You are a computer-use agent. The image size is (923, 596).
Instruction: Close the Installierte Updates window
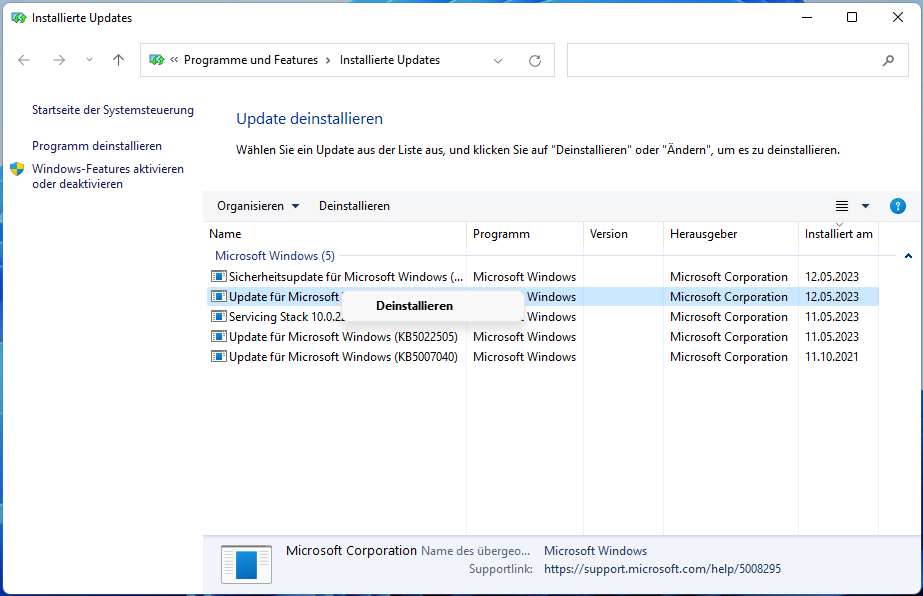898,18
